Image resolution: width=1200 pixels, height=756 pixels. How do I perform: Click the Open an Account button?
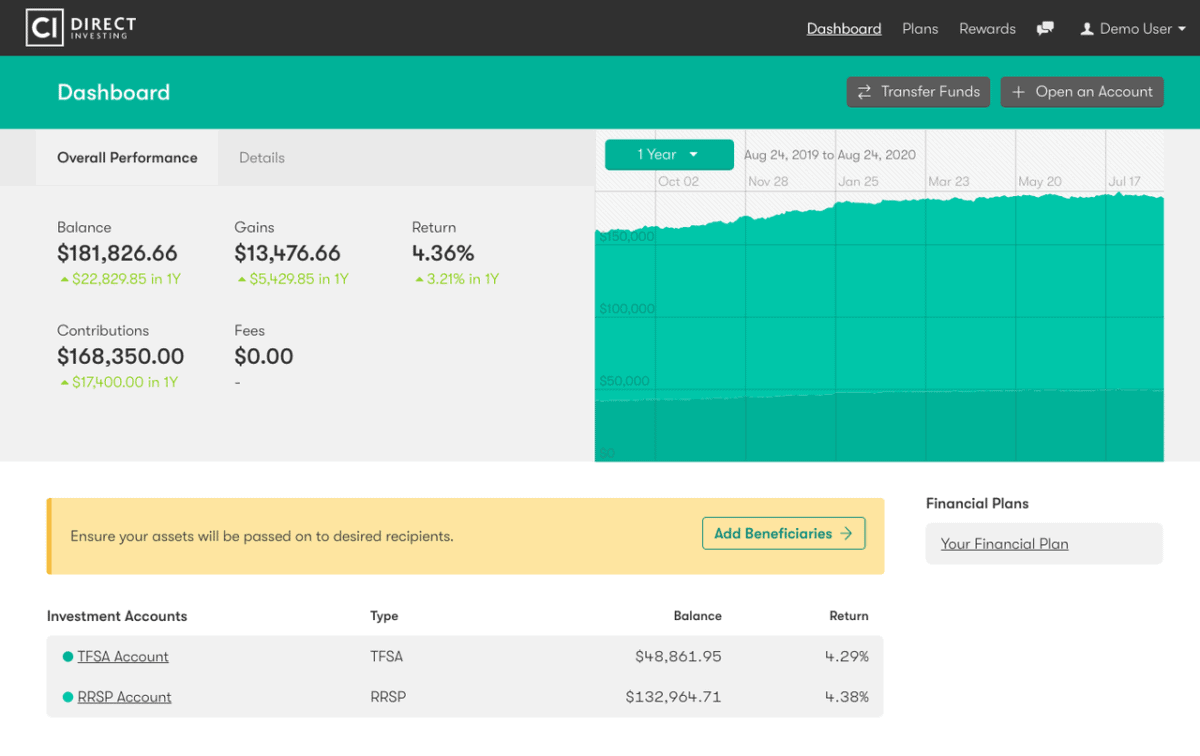[1082, 92]
